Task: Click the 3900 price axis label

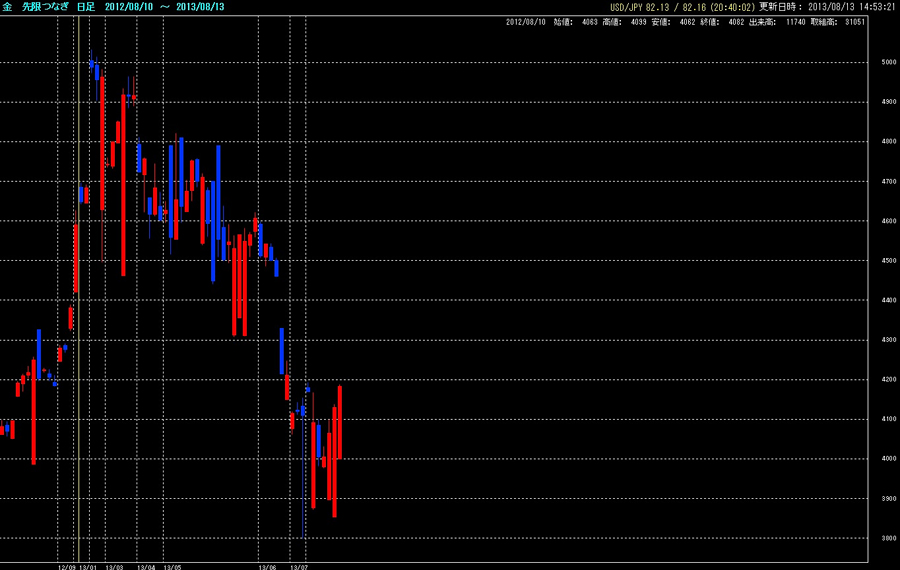Action: (889, 499)
